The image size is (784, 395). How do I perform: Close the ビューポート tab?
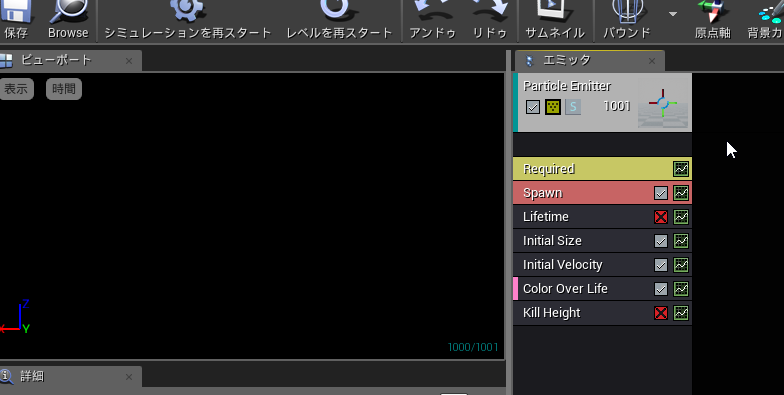[129, 61]
